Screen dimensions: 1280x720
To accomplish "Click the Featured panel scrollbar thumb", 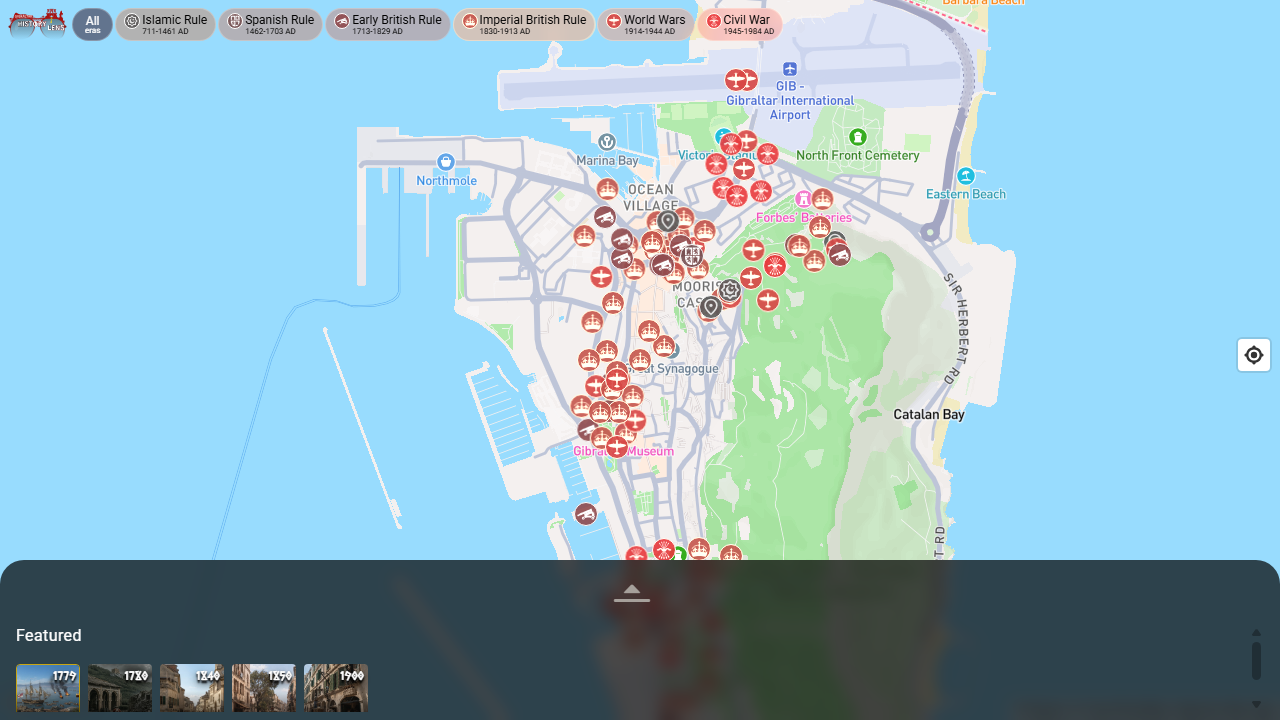I will (1256, 661).
